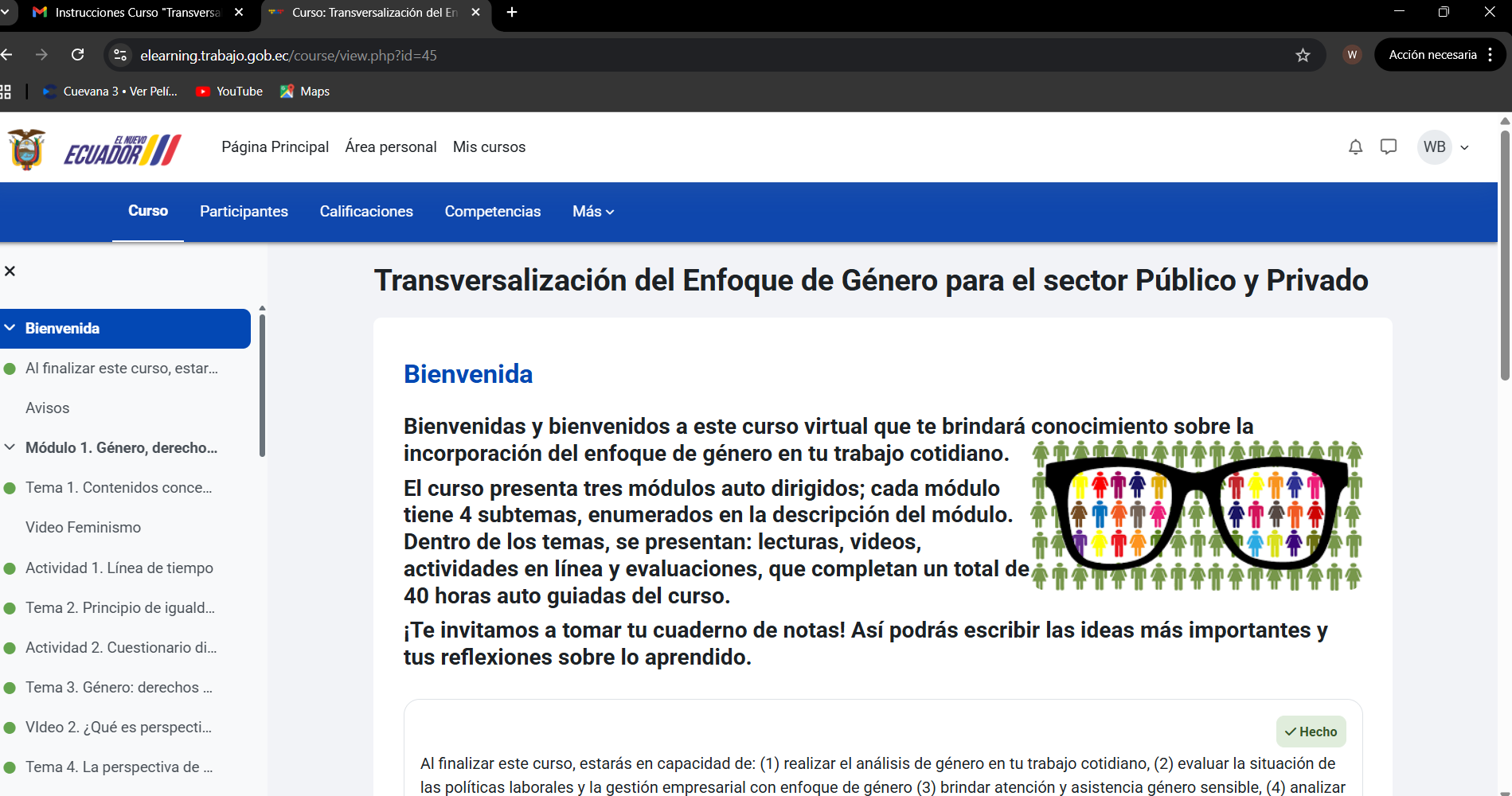
Task: Switch to the Participantes tab
Action: tap(244, 212)
